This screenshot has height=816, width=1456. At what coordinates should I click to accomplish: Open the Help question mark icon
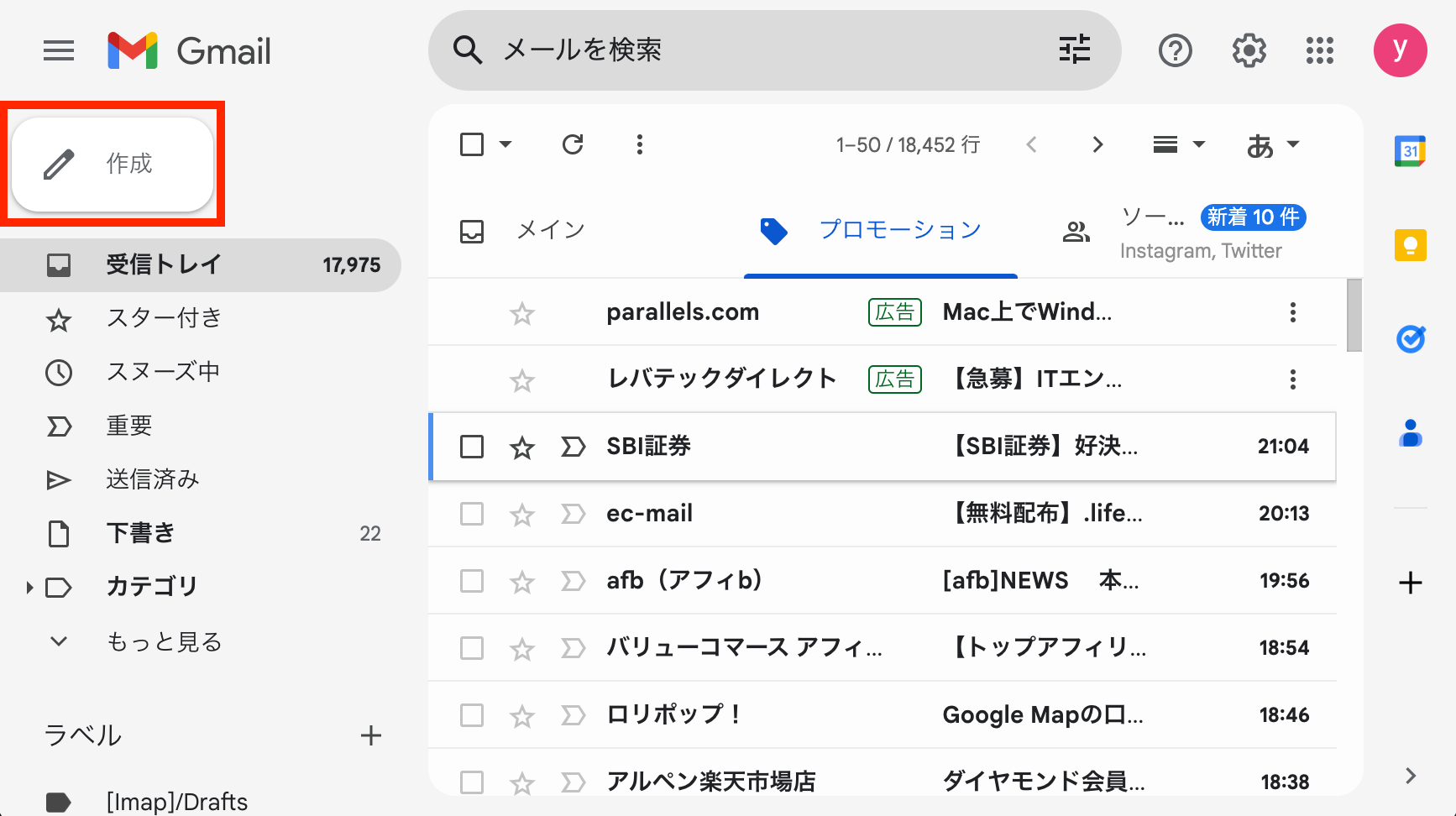pyautogui.click(x=1175, y=51)
